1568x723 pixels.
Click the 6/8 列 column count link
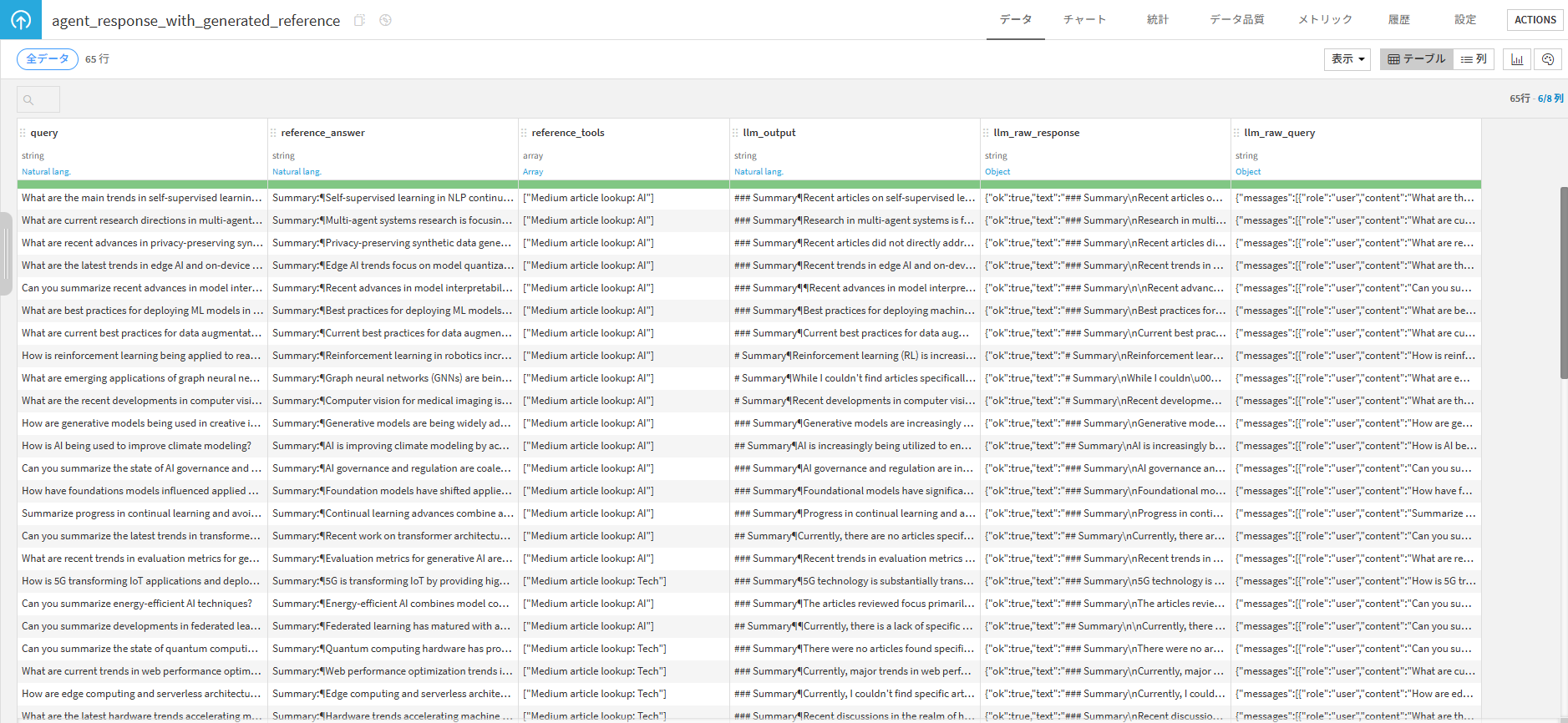coord(1550,99)
